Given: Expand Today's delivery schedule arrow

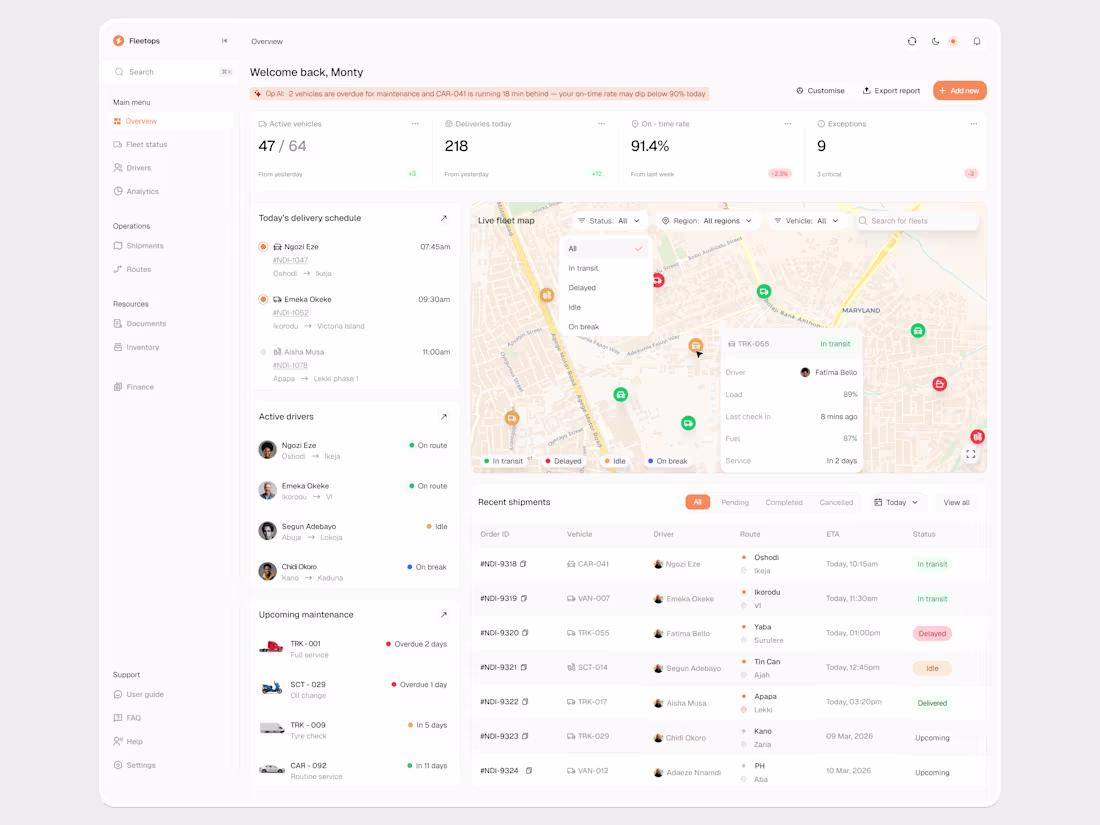Looking at the screenshot, I should [x=444, y=218].
